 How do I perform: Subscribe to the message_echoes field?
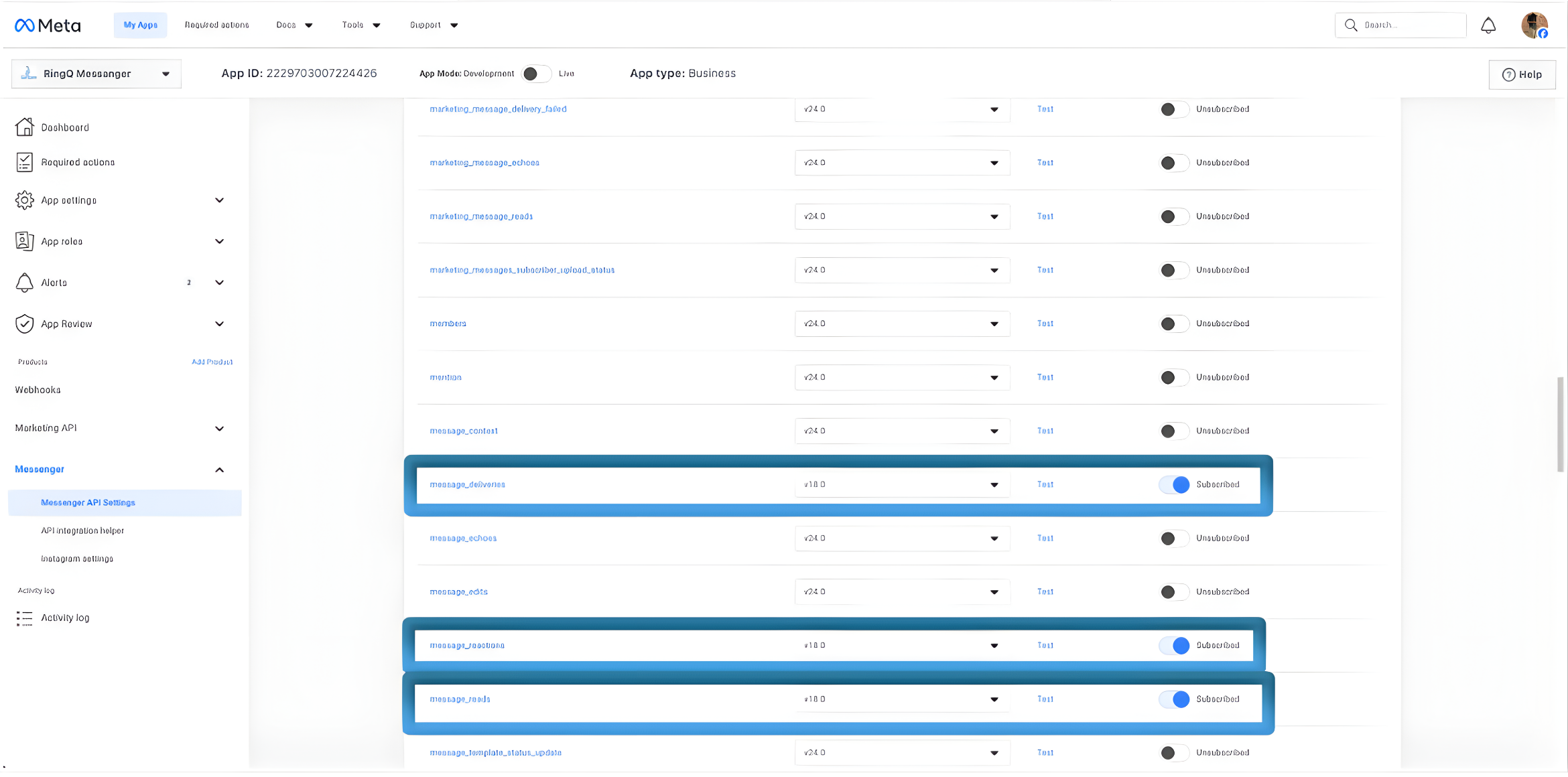(x=1174, y=538)
